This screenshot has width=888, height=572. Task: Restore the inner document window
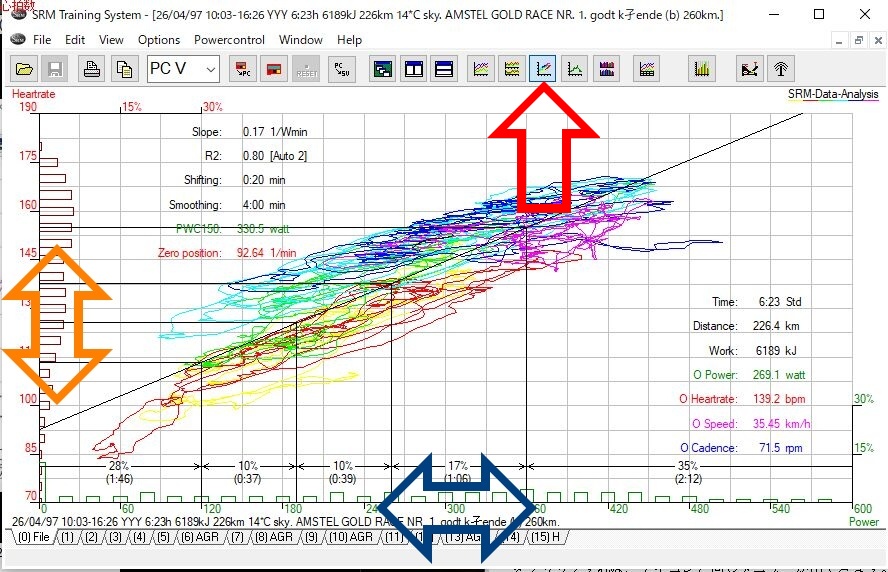pyautogui.click(x=859, y=40)
